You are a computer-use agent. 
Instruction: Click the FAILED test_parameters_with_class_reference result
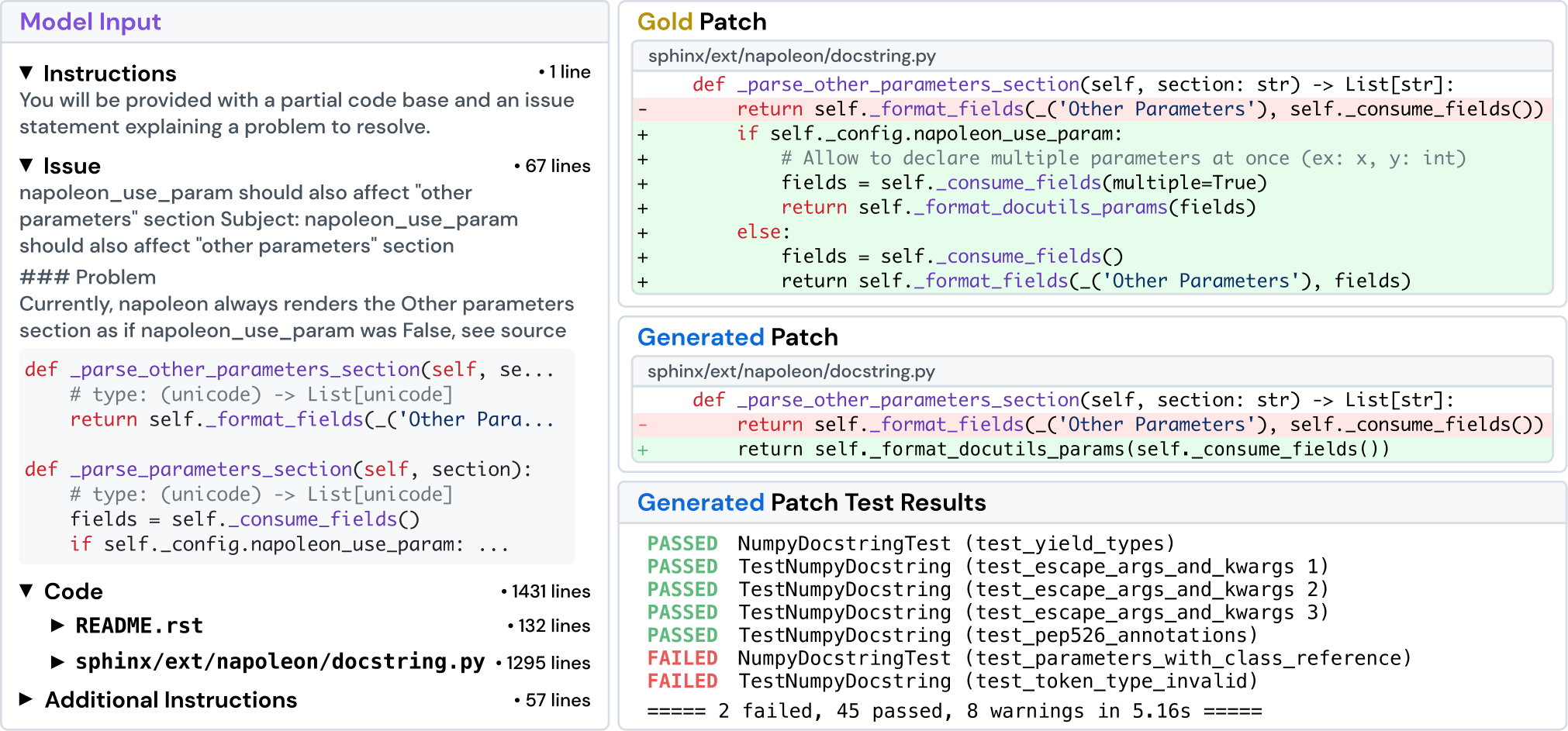[1029, 658]
